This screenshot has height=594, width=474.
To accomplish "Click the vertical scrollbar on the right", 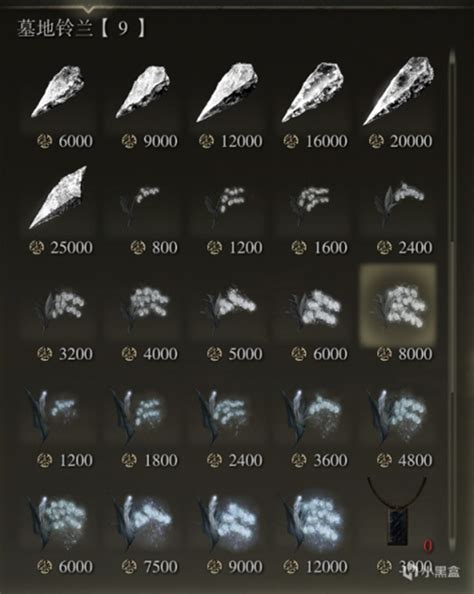I will pos(452,299).
